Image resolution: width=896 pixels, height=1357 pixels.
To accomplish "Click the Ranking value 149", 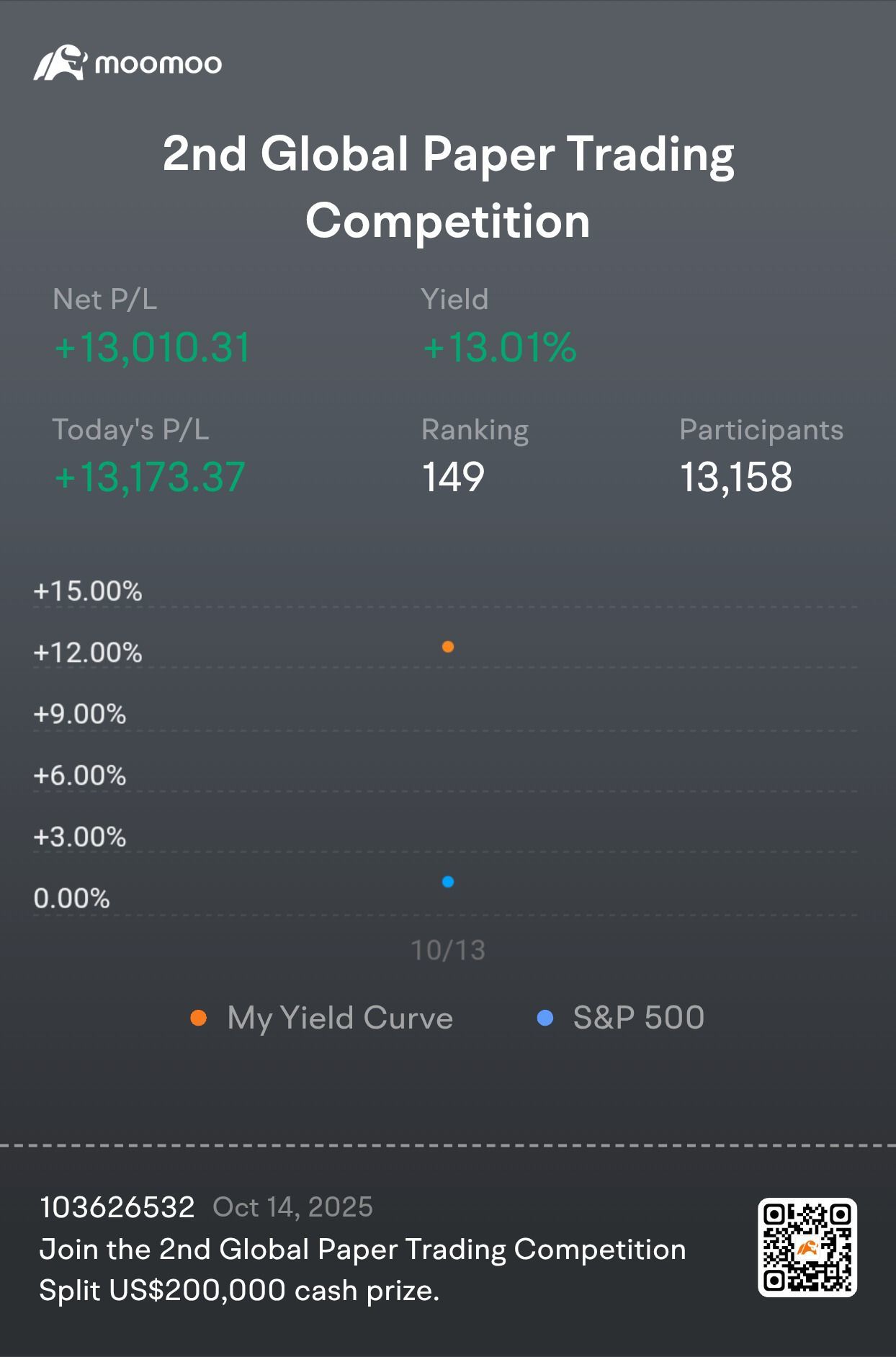I will pos(453,478).
